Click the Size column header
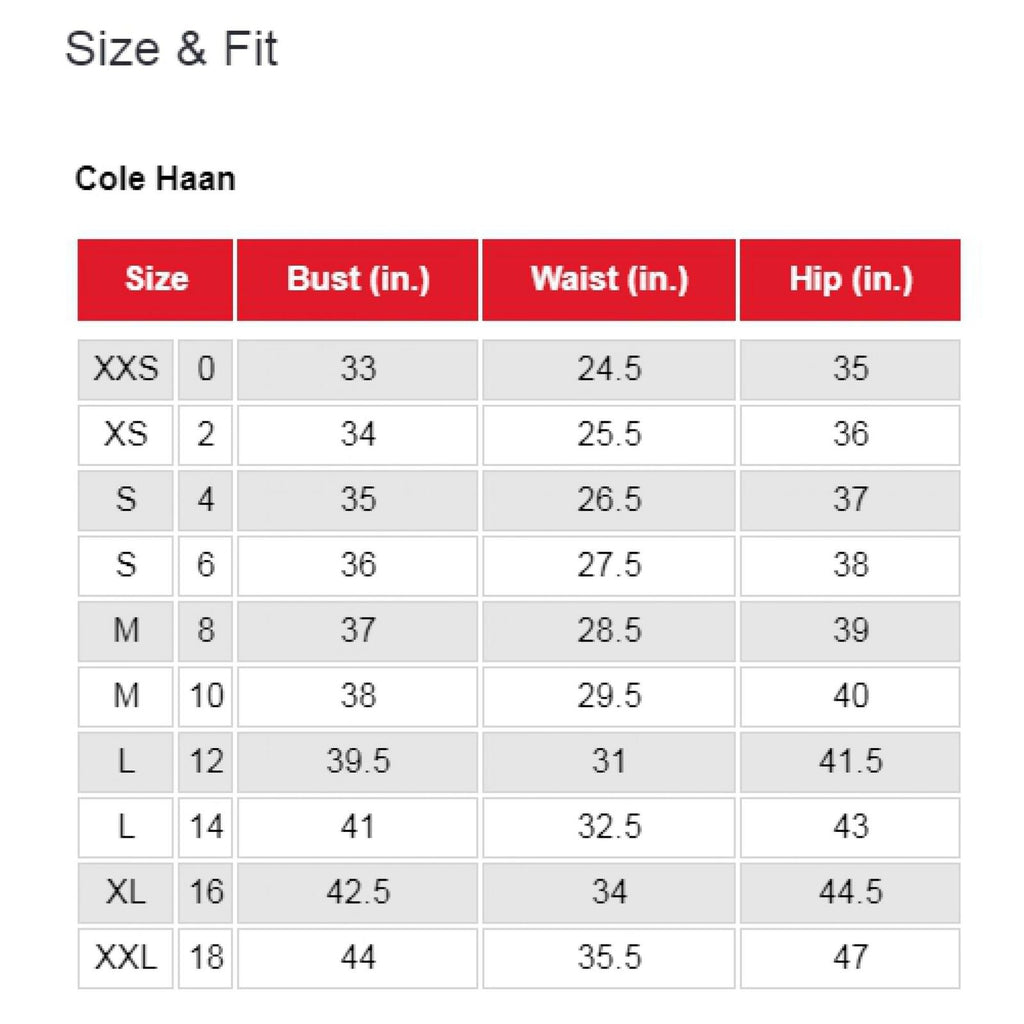This screenshot has height=1024, width=1024. point(156,279)
